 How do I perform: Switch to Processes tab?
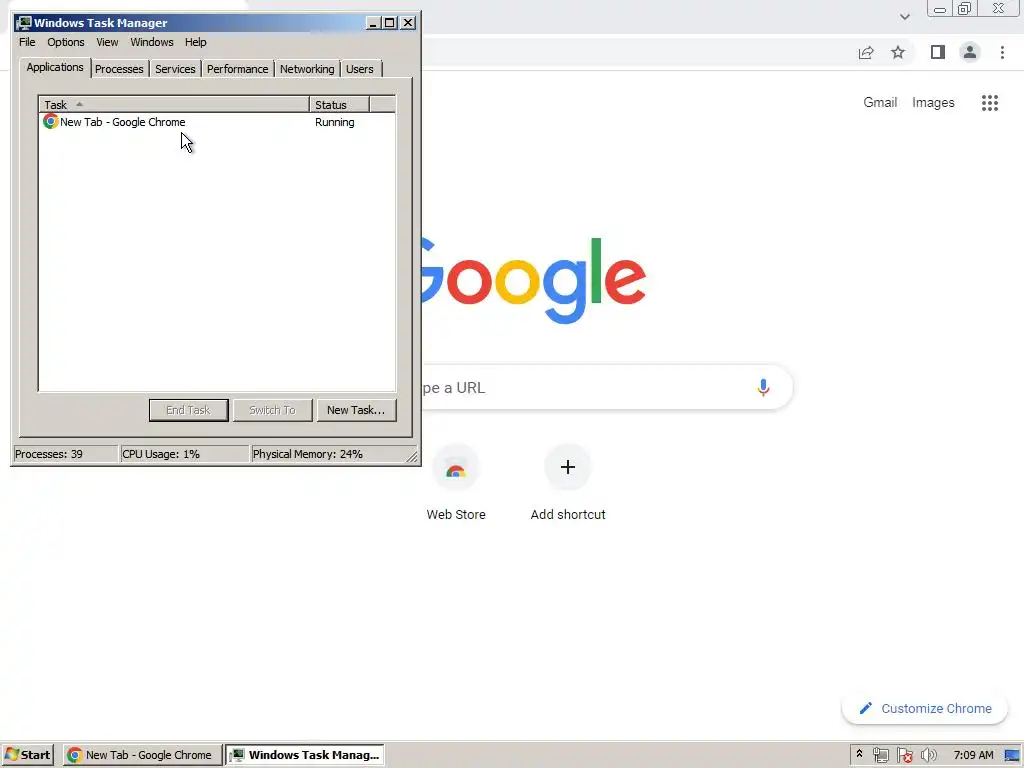pos(119,69)
